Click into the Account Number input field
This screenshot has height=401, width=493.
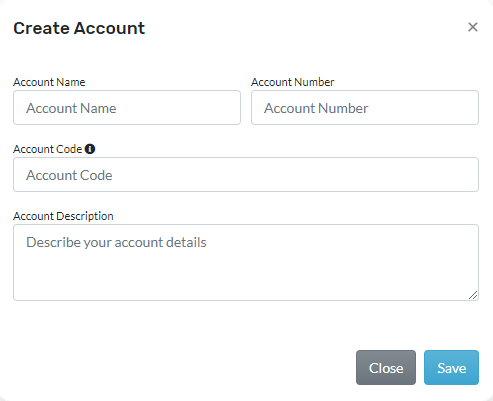[365, 108]
